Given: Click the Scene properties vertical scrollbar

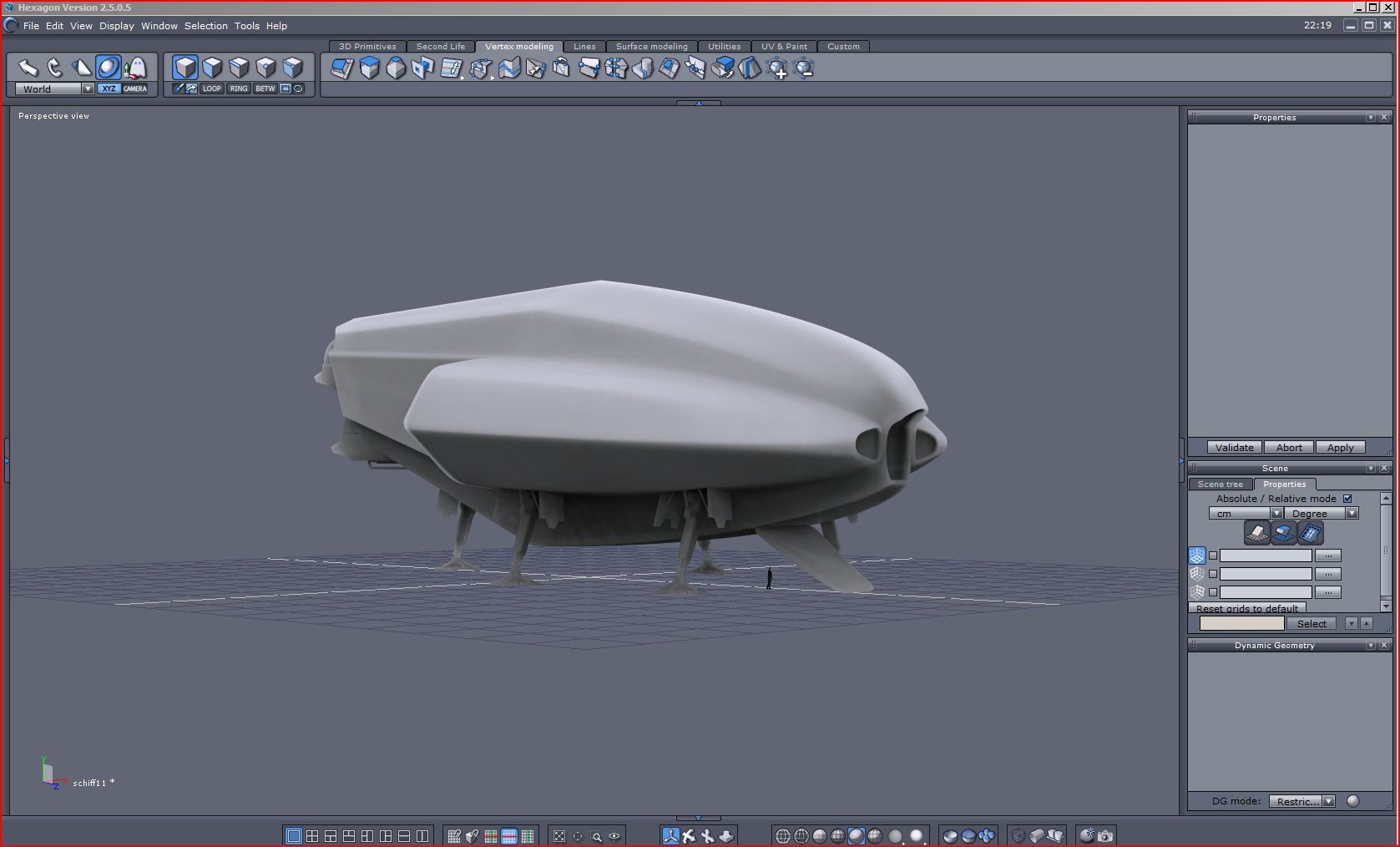Looking at the screenshot, I should click(1386, 552).
